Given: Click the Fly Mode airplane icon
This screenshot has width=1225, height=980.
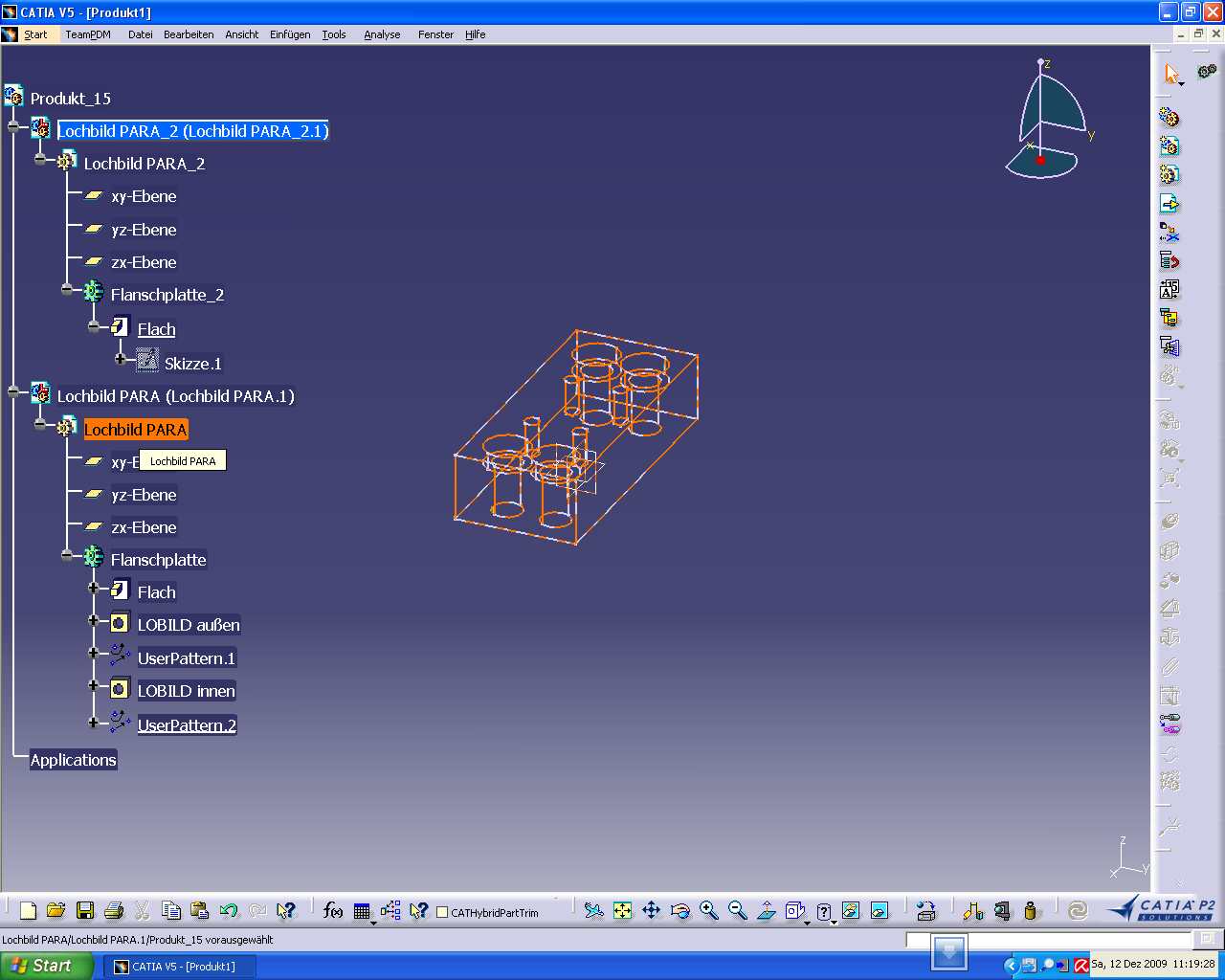Looking at the screenshot, I should pyautogui.click(x=593, y=911).
